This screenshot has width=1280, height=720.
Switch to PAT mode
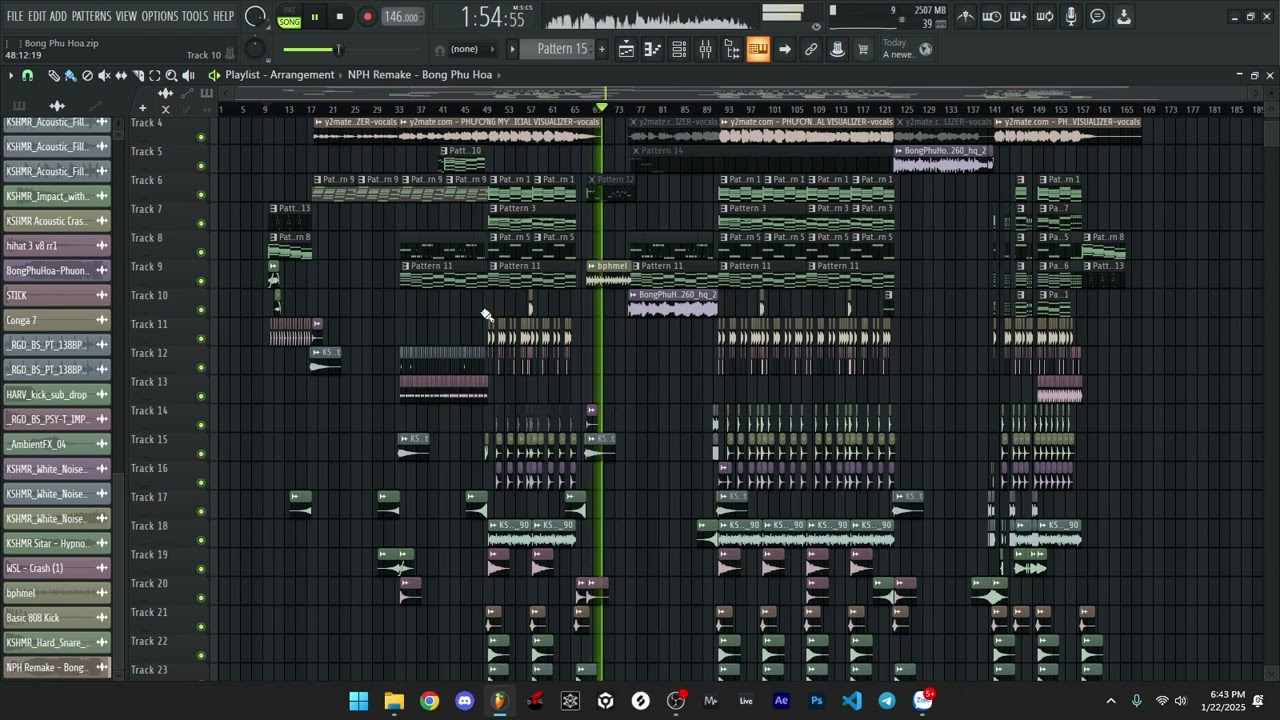pyautogui.click(x=289, y=10)
